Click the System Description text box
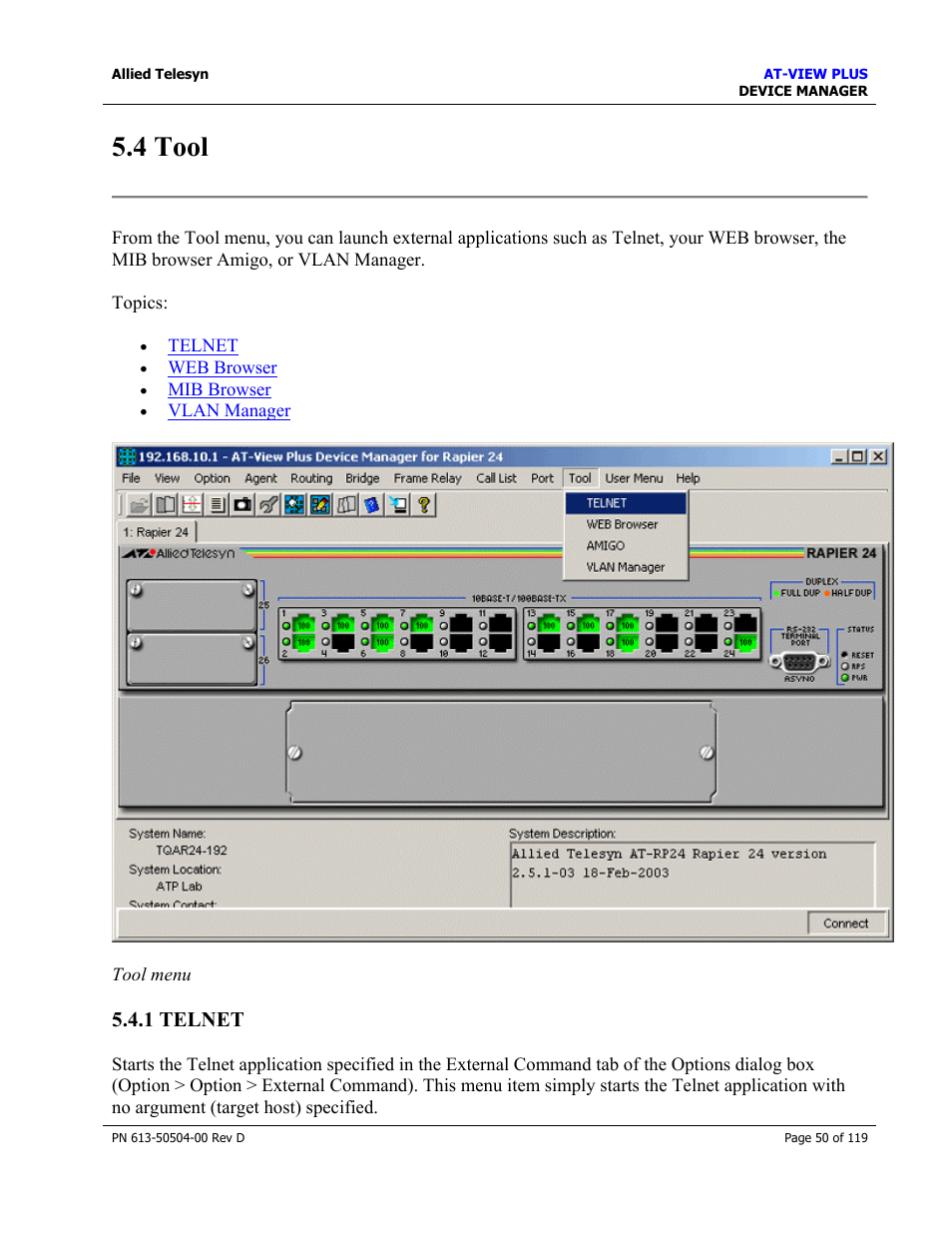 click(x=693, y=875)
